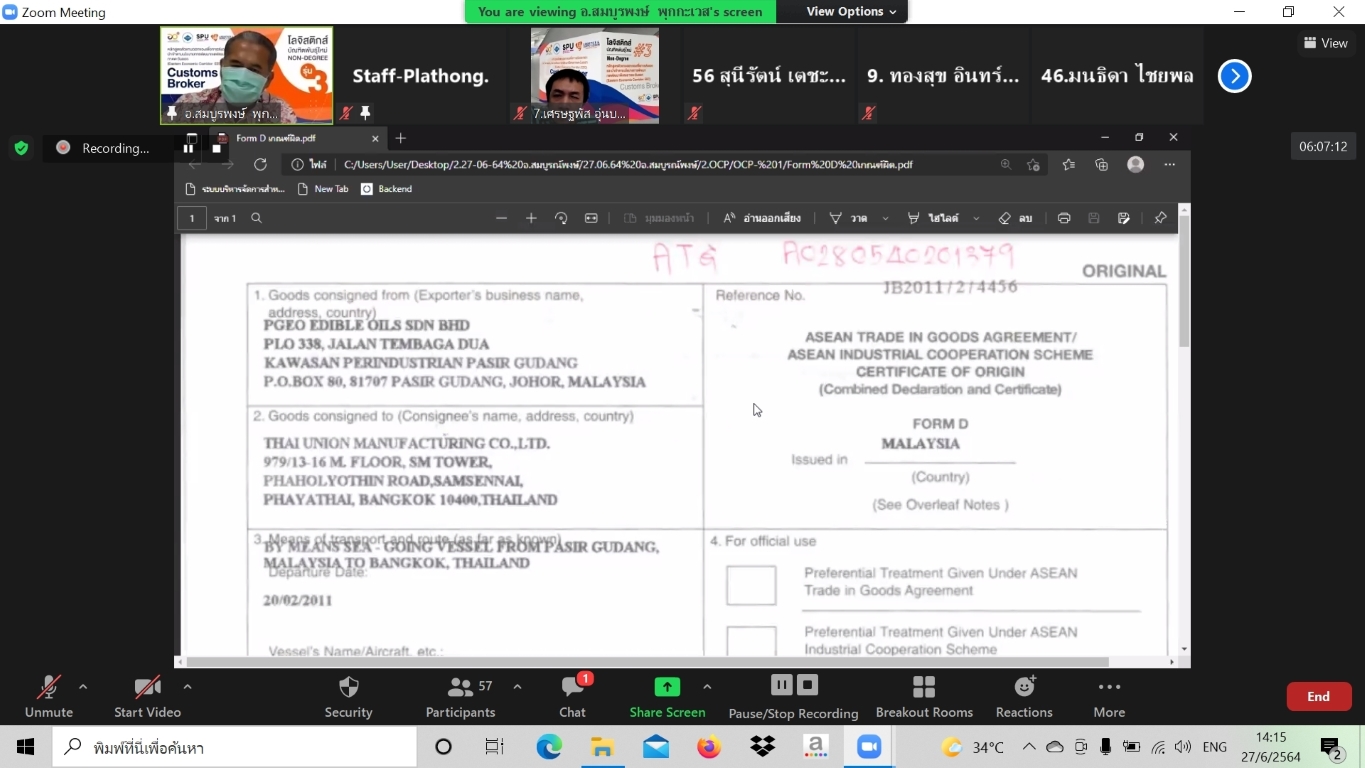Pause the recording in Zoom toolbar
This screenshot has width=1365, height=768.
(x=782, y=685)
